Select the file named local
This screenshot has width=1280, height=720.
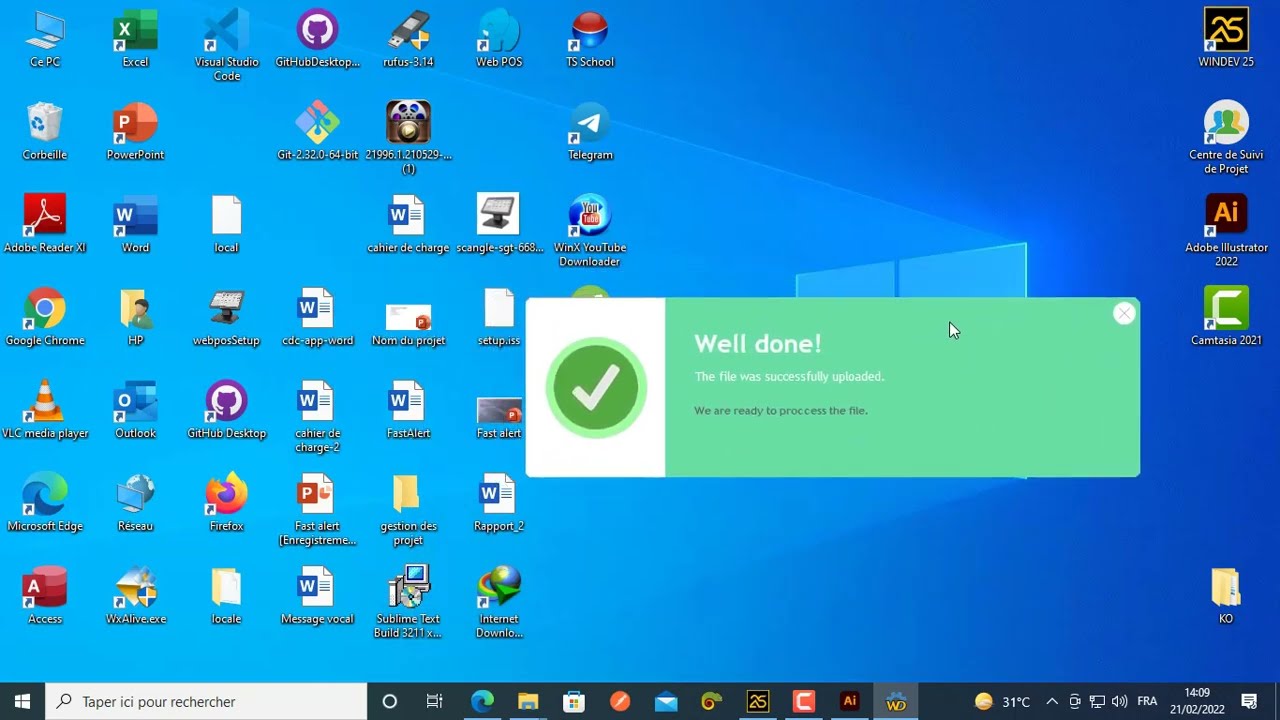tap(227, 224)
